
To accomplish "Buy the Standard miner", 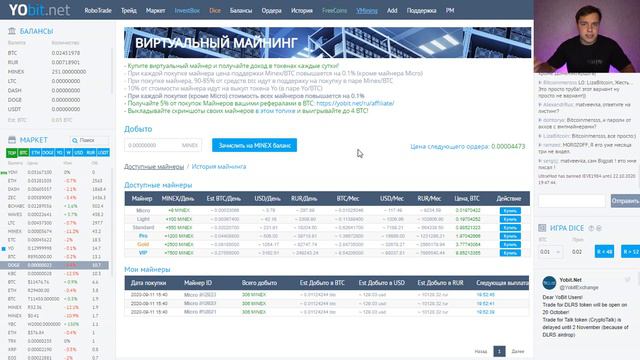I will pyautogui.click(x=510, y=227).
